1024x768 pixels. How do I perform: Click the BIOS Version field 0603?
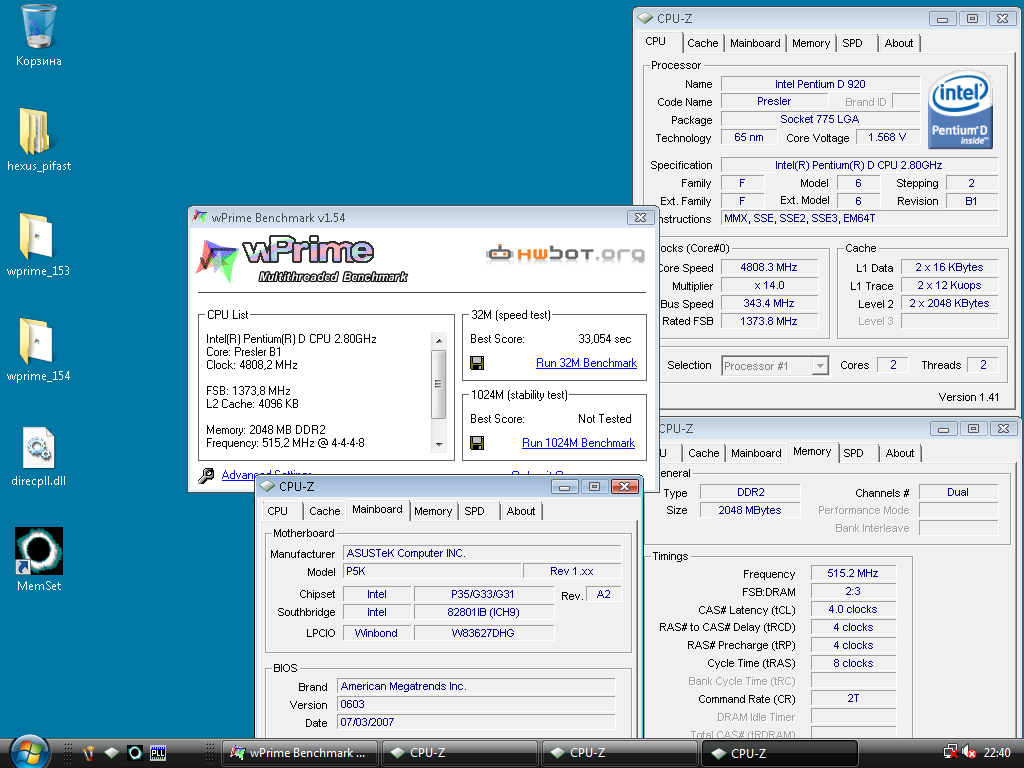(476, 704)
